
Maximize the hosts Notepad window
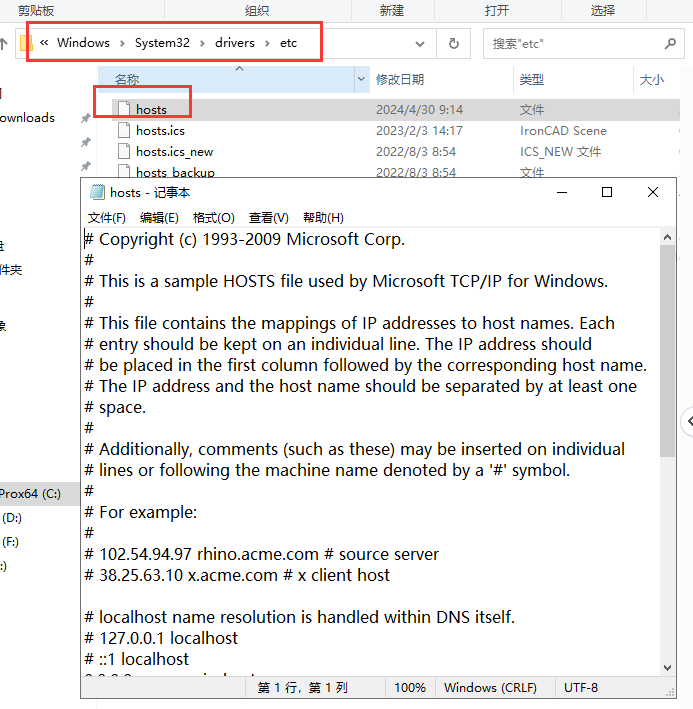[x=606, y=192]
